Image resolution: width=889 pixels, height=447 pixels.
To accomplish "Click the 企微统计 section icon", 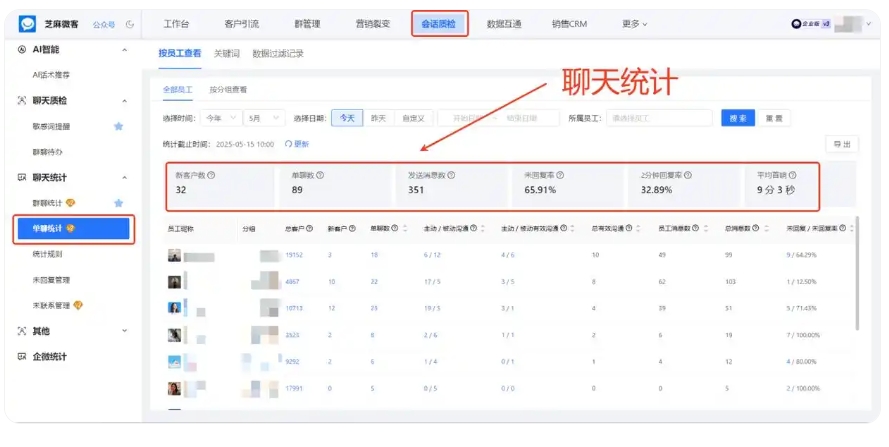I will [x=22, y=356].
